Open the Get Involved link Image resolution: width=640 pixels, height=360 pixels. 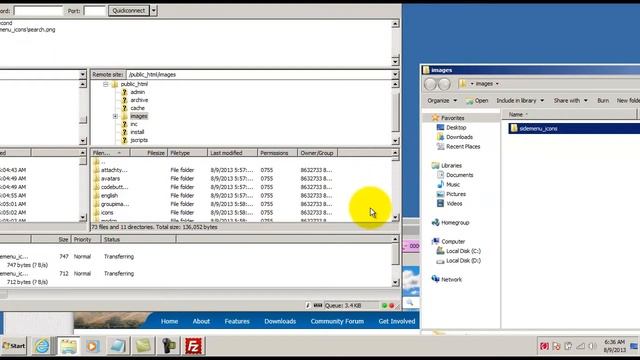point(397,321)
